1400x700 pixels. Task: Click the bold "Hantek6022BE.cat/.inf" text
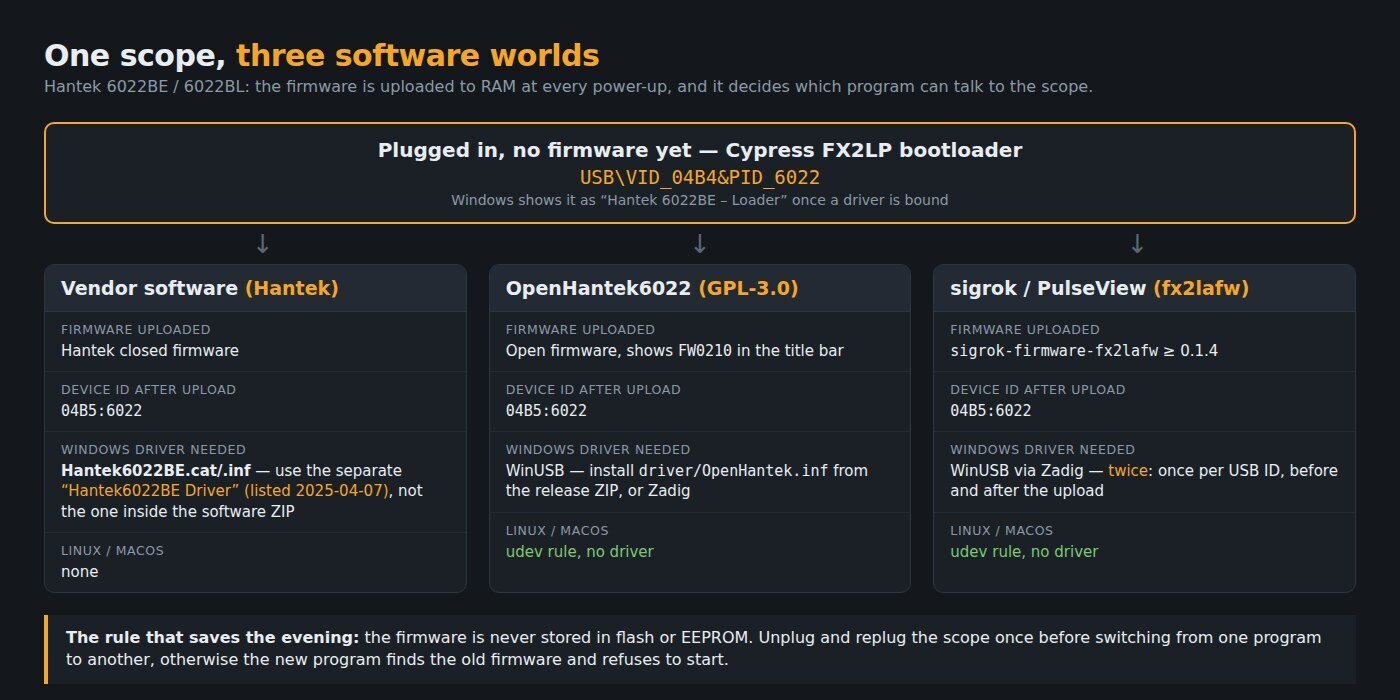pyautogui.click(x=156, y=470)
